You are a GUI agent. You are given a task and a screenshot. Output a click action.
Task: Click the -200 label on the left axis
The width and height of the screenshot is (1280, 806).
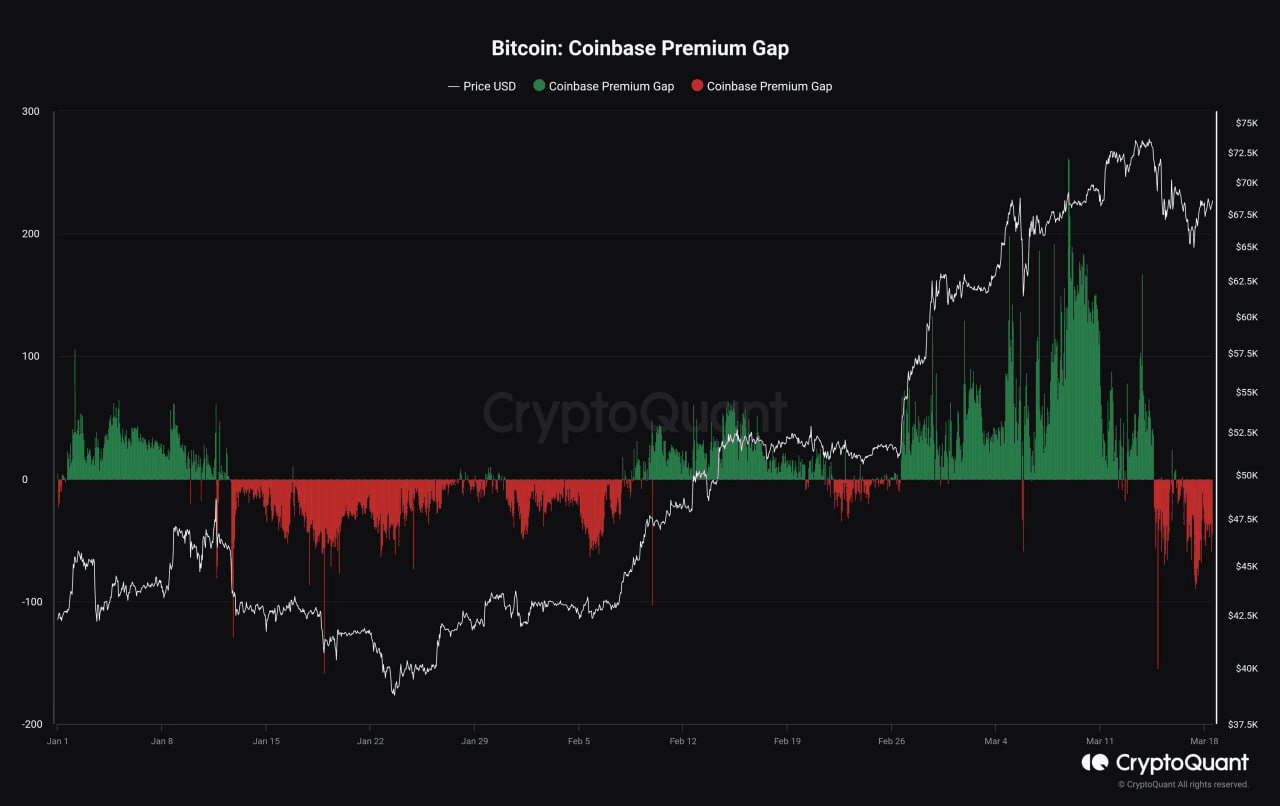click(29, 724)
